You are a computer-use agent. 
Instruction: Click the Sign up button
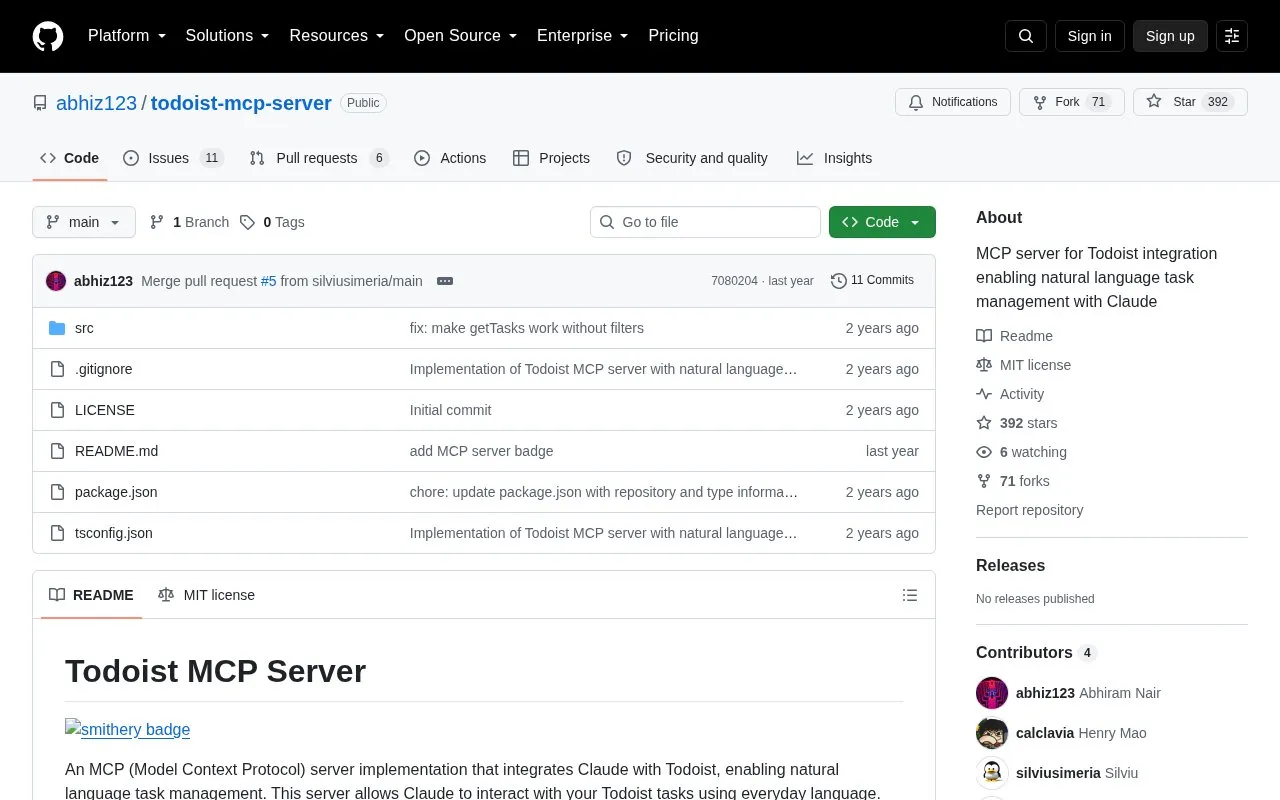pyautogui.click(x=1170, y=36)
